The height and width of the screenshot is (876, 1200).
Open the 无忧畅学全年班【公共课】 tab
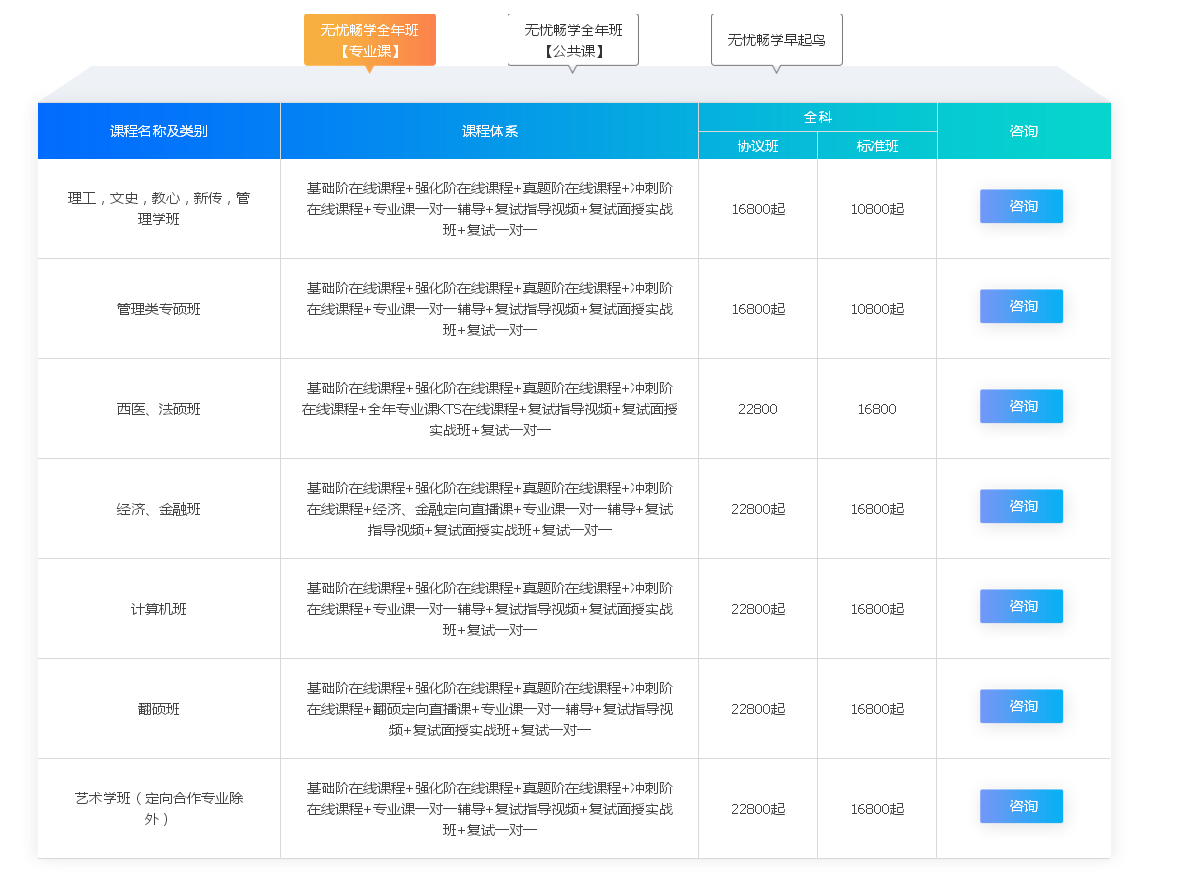coord(572,39)
